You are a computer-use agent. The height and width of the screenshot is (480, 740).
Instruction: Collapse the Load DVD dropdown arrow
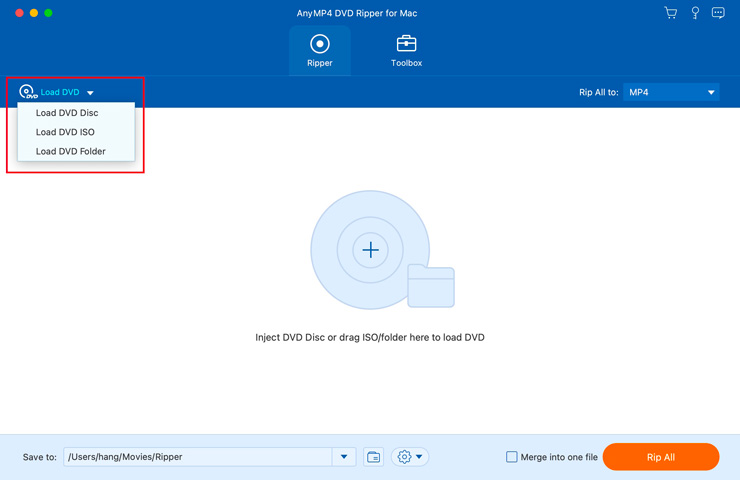(x=90, y=93)
